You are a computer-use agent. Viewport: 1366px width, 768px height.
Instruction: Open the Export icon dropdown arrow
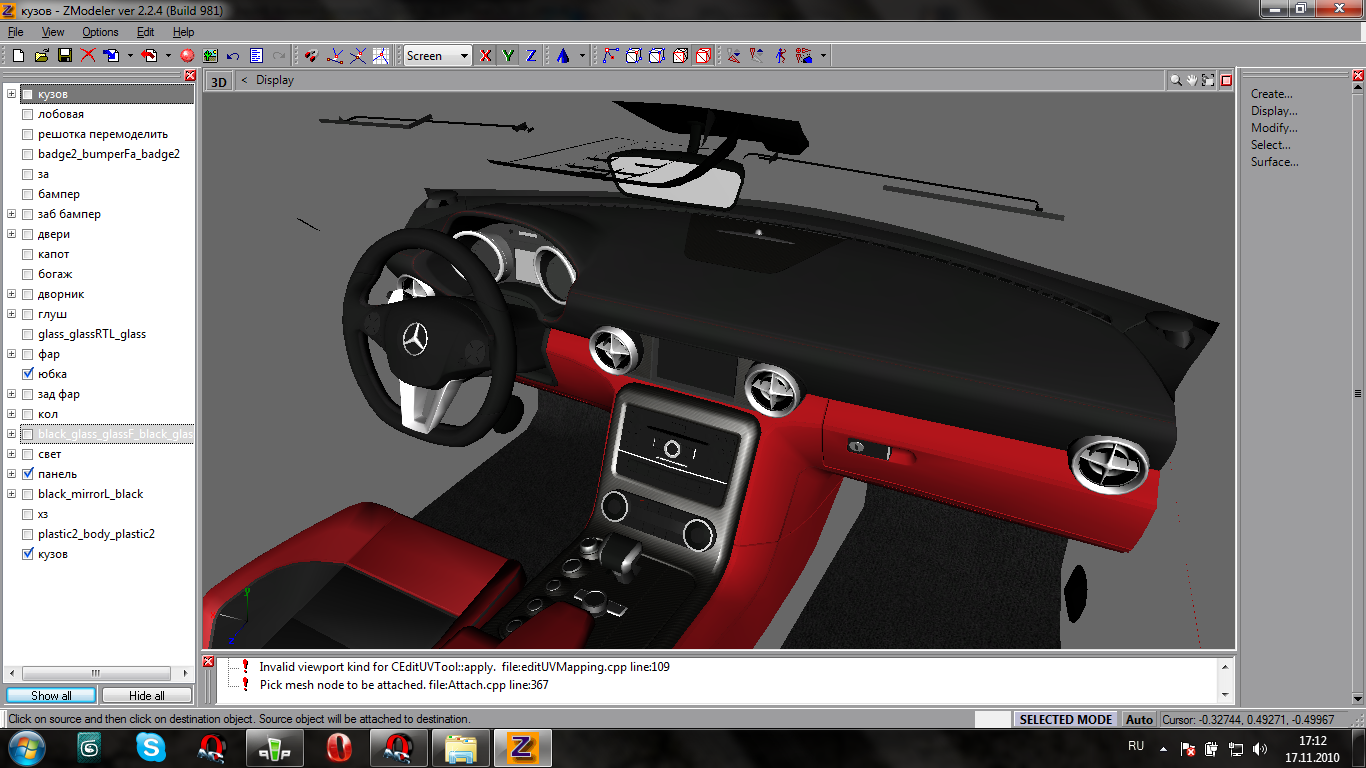168,56
